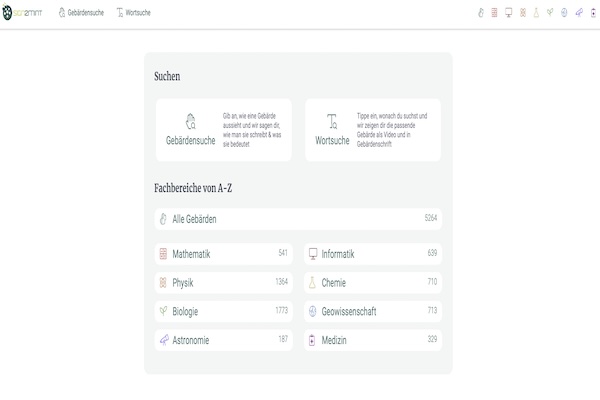Click the Biologie plant icon in the top-right header
600x400 pixels.
point(550,13)
